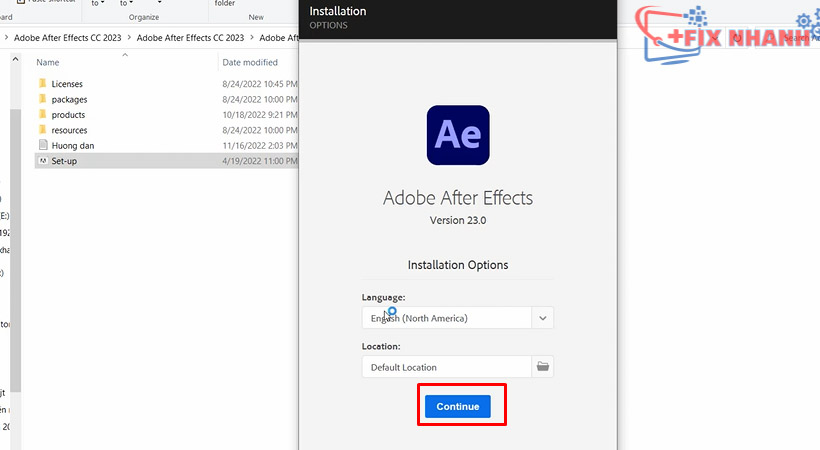Click the navigation pane scroll up arrow
The image size is (820, 450).
coord(16,59)
